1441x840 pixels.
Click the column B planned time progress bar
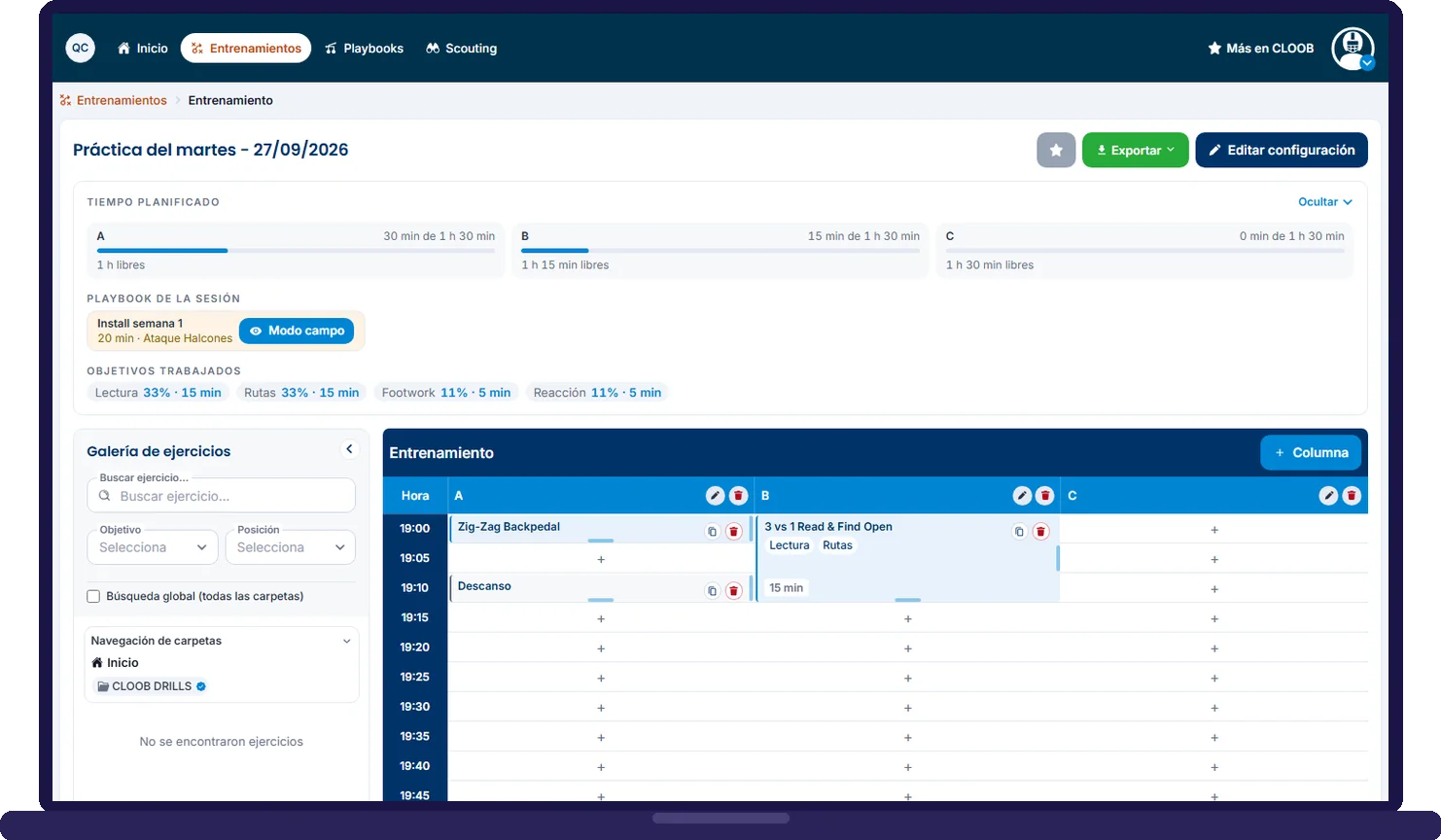720,251
